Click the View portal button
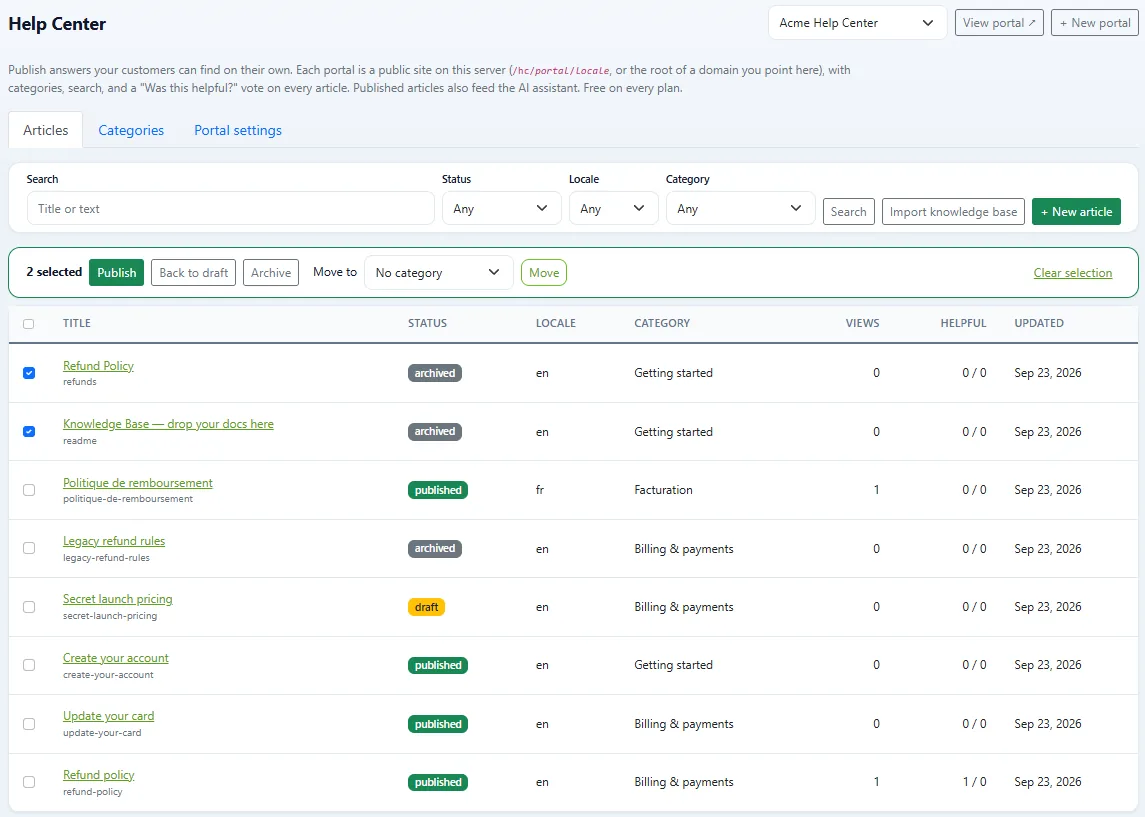 (999, 23)
